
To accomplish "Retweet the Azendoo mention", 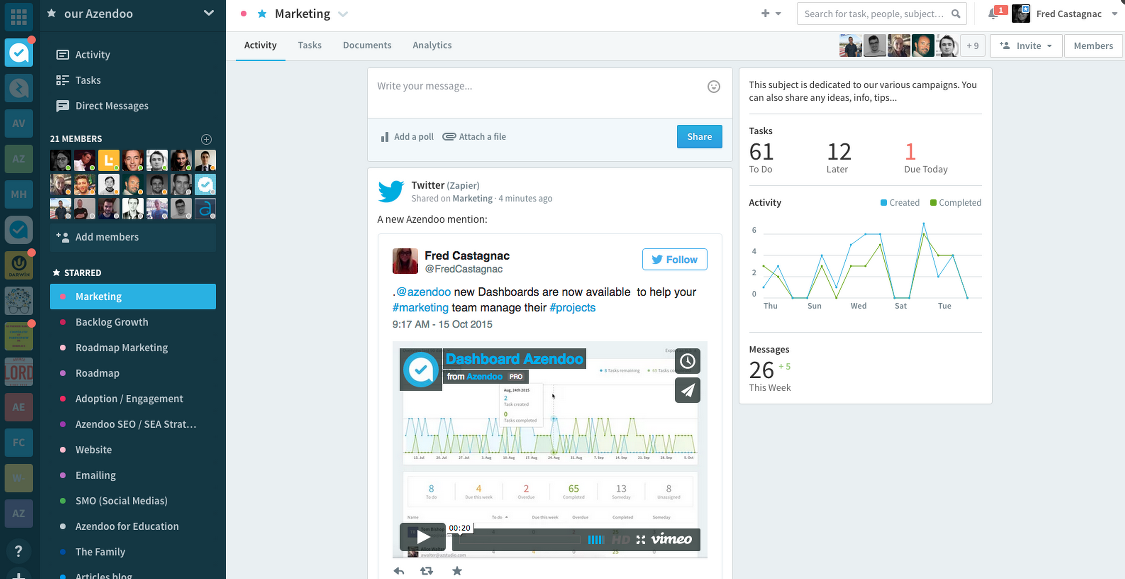I will tap(427, 571).
